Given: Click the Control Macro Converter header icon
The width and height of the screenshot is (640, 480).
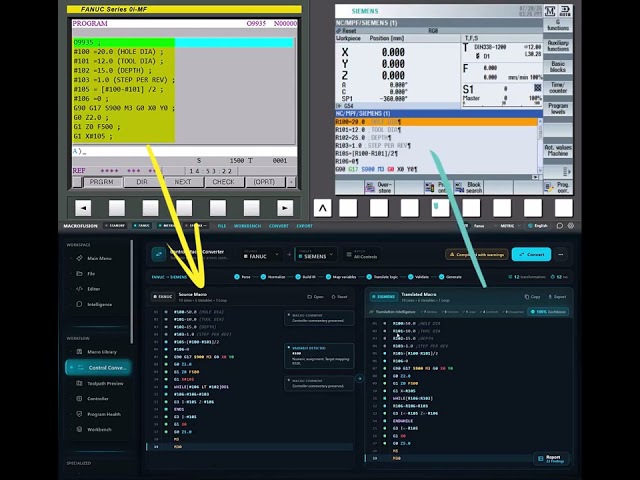Looking at the screenshot, I should pos(158,254).
